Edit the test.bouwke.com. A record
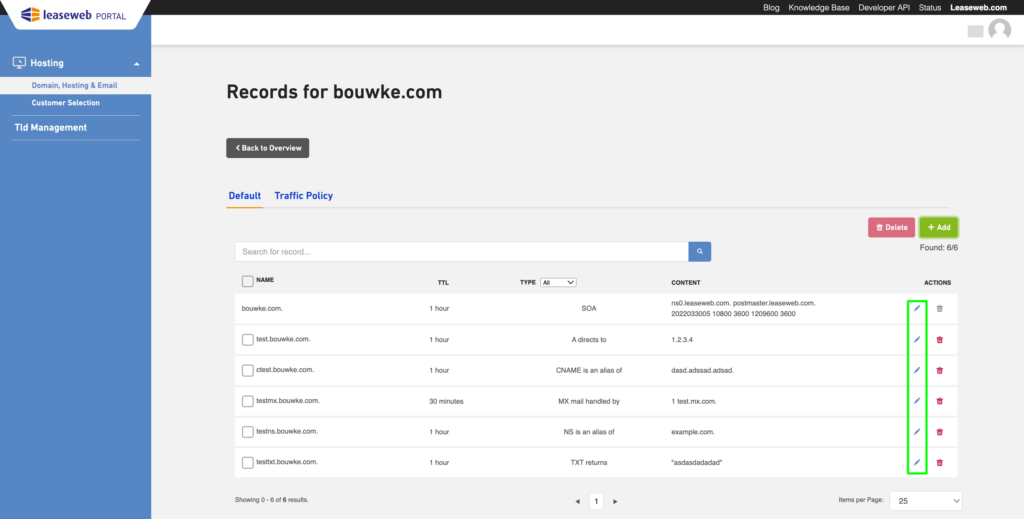The image size is (1024, 519). click(917, 339)
